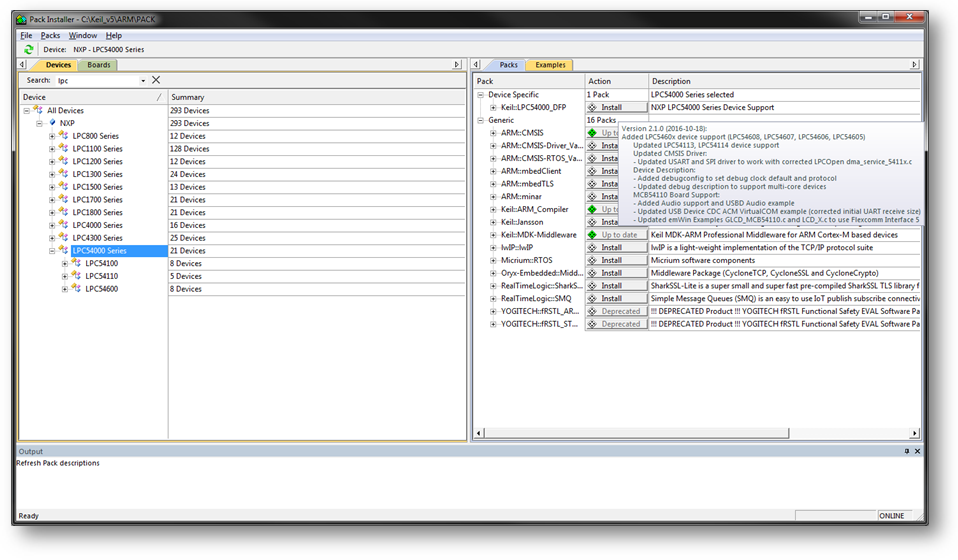Screen dimensions: 958x560
Task: Select the LPC54000 Series tree item
Action: (100, 251)
